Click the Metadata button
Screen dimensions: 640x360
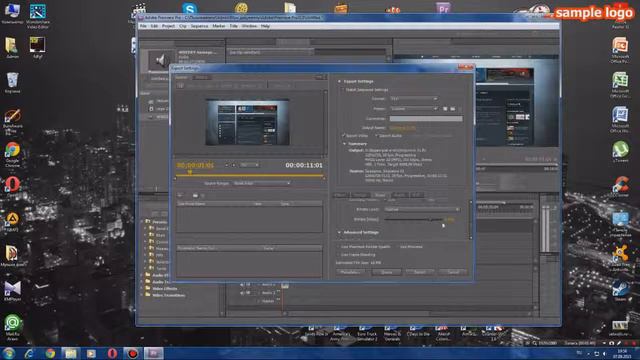[350, 272]
